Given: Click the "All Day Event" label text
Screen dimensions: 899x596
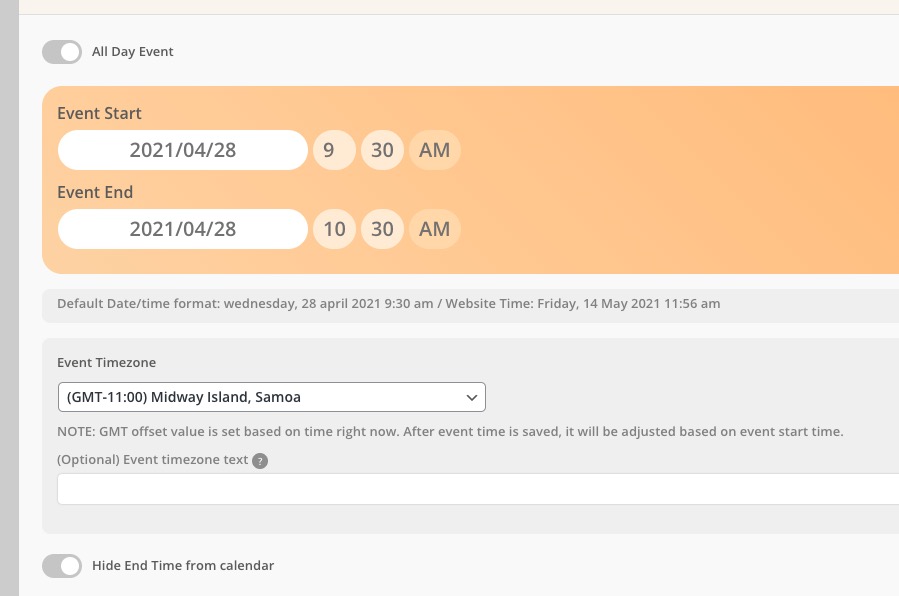Looking at the screenshot, I should click(132, 52).
